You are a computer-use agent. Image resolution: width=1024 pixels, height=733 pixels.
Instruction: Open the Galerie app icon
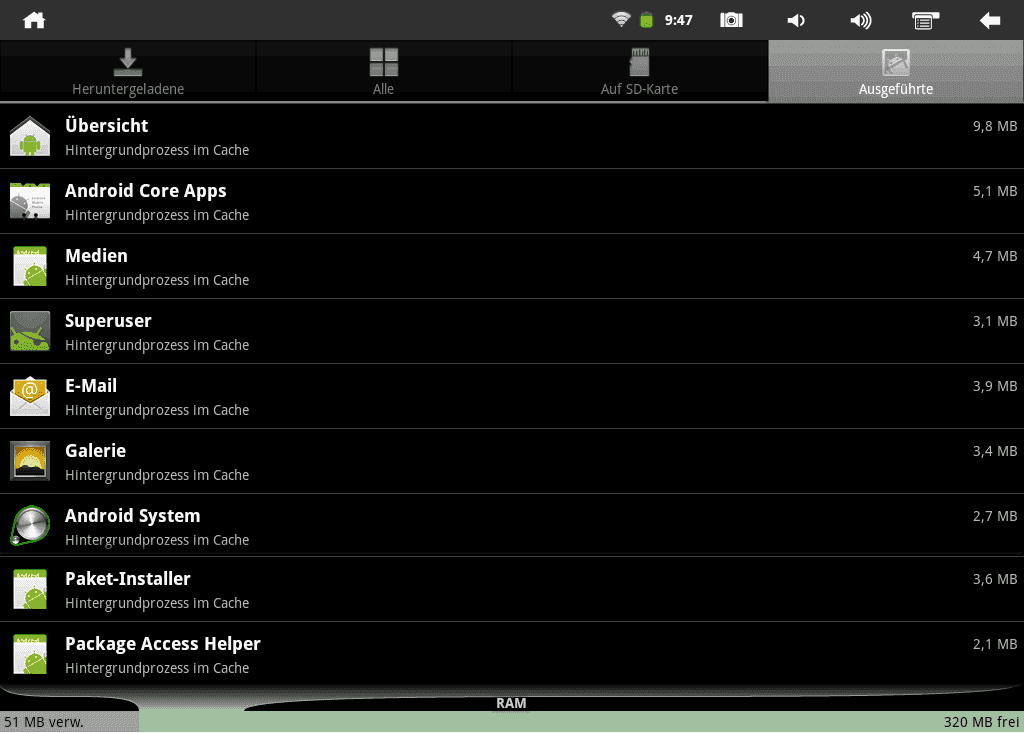[30, 461]
